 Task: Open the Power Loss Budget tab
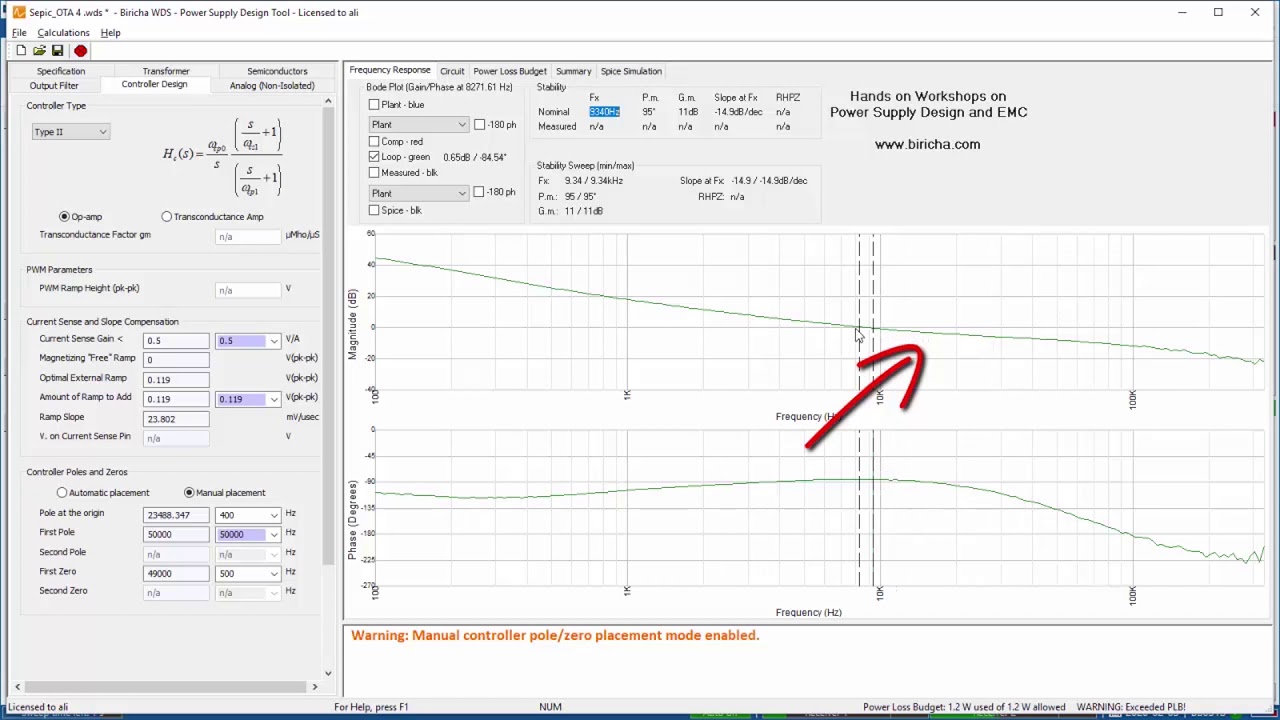tap(510, 71)
